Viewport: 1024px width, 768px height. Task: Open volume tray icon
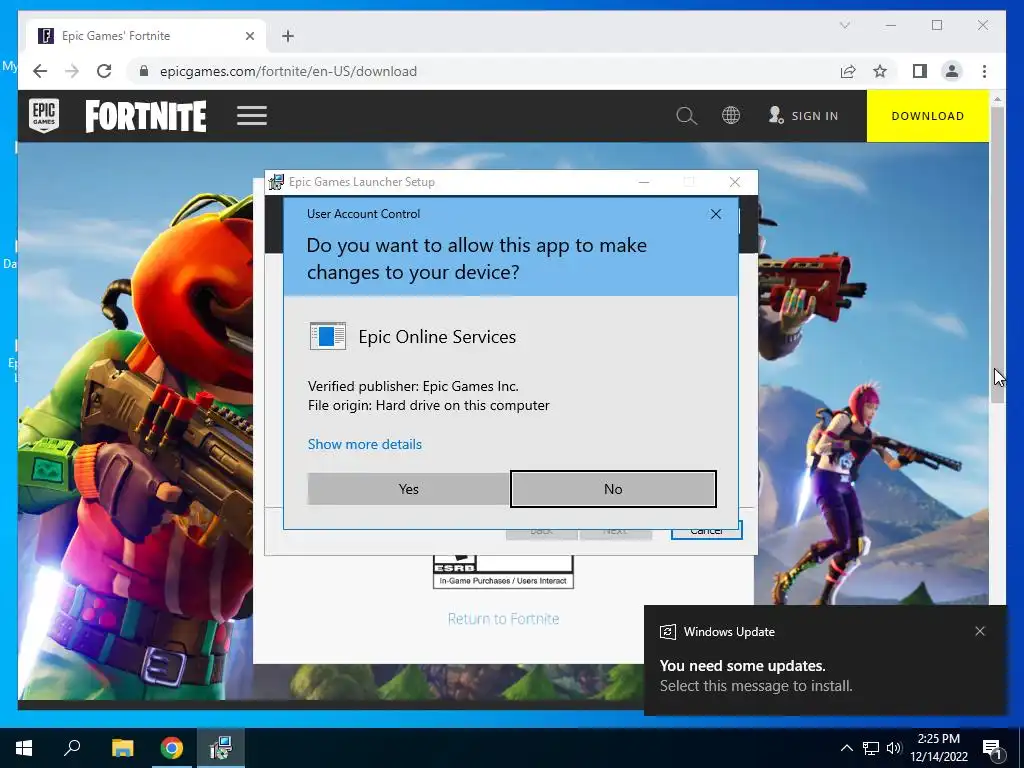(893, 748)
